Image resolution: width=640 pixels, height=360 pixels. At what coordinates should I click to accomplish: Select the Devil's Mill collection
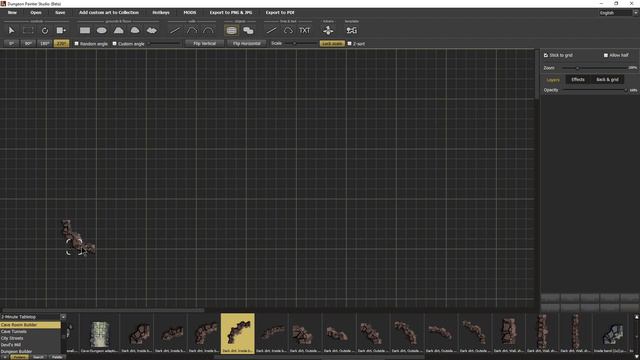click(x=30, y=344)
